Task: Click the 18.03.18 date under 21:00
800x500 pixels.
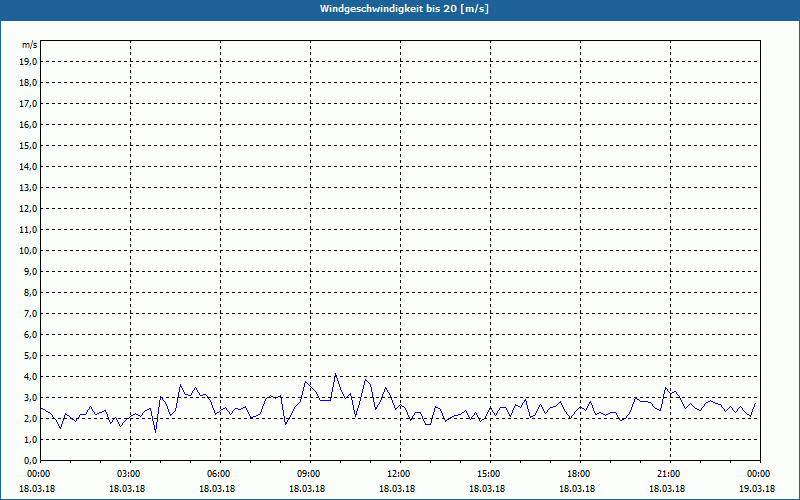Action: (x=667, y=489)
